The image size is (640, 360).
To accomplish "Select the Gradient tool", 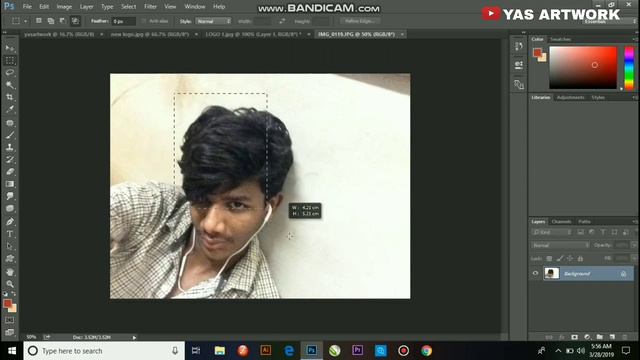I will coord(10,184).
